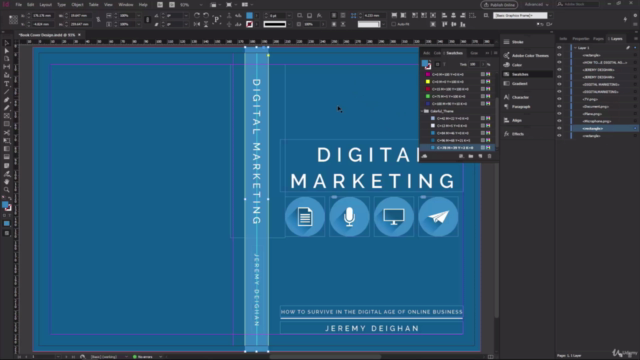Hide the <HOW TO...> text layer item
640x360 pixels.
(x=559, y=62)
